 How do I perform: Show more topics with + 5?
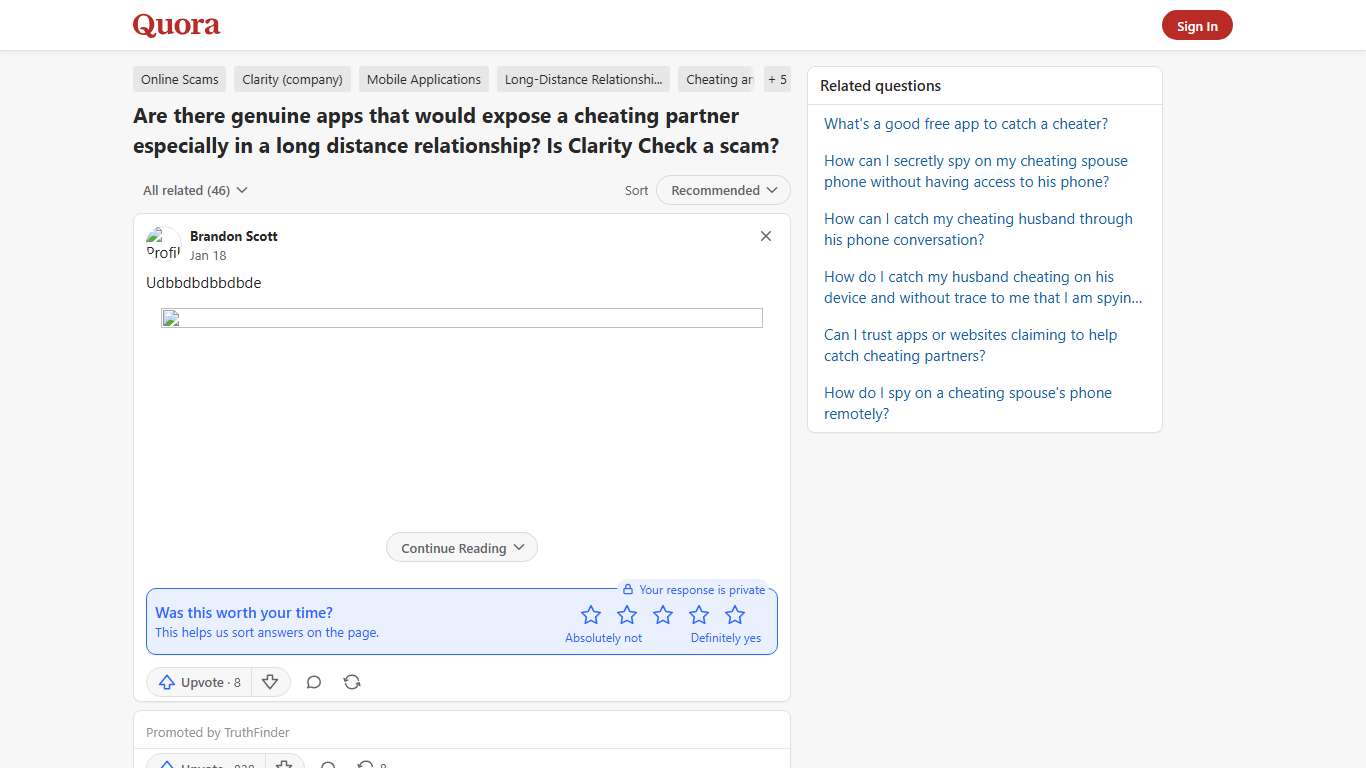click(x=777, y=80)
